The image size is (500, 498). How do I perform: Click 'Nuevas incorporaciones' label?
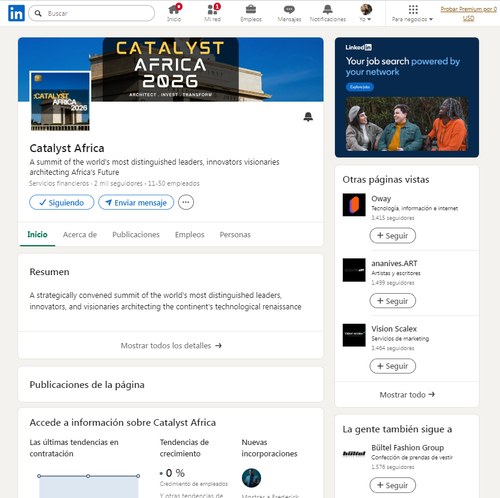pos(269,448)
